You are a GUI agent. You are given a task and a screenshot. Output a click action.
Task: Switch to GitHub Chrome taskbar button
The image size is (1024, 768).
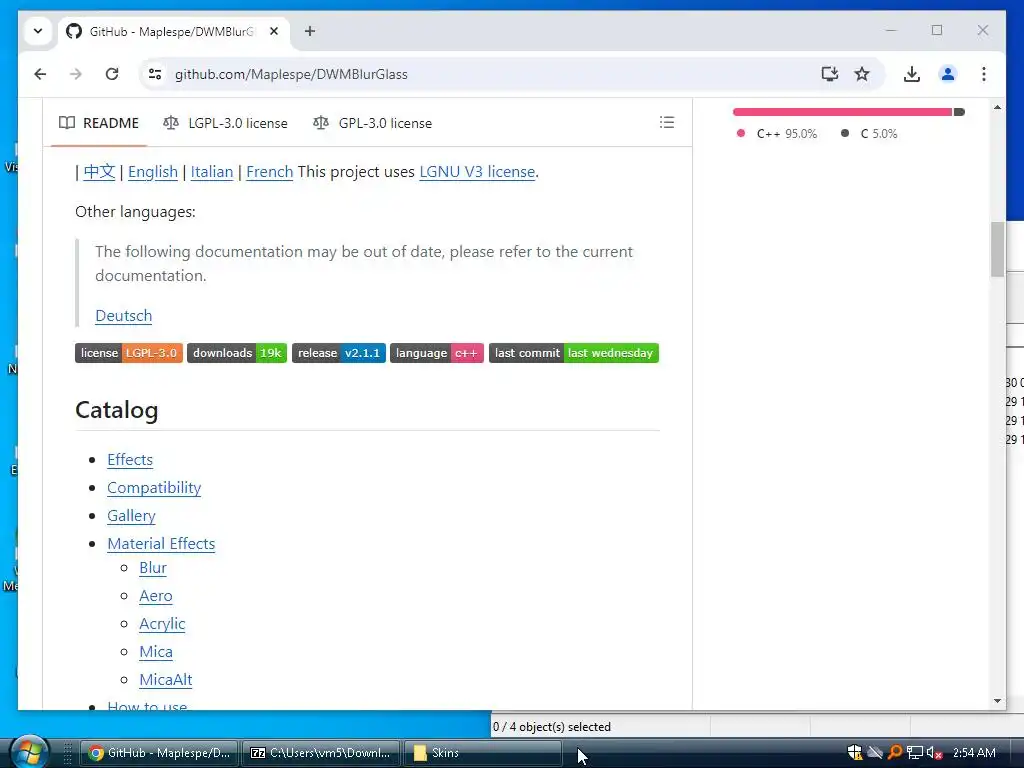(159, 753)
